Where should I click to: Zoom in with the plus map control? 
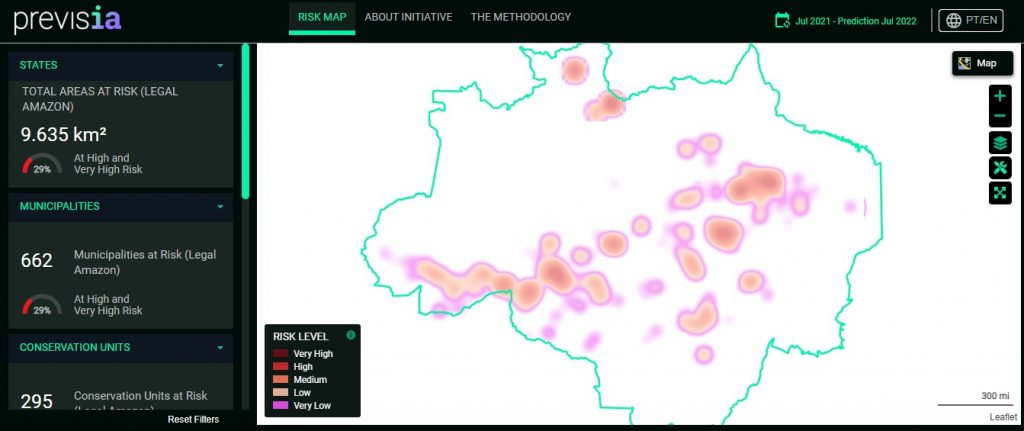1000,96
